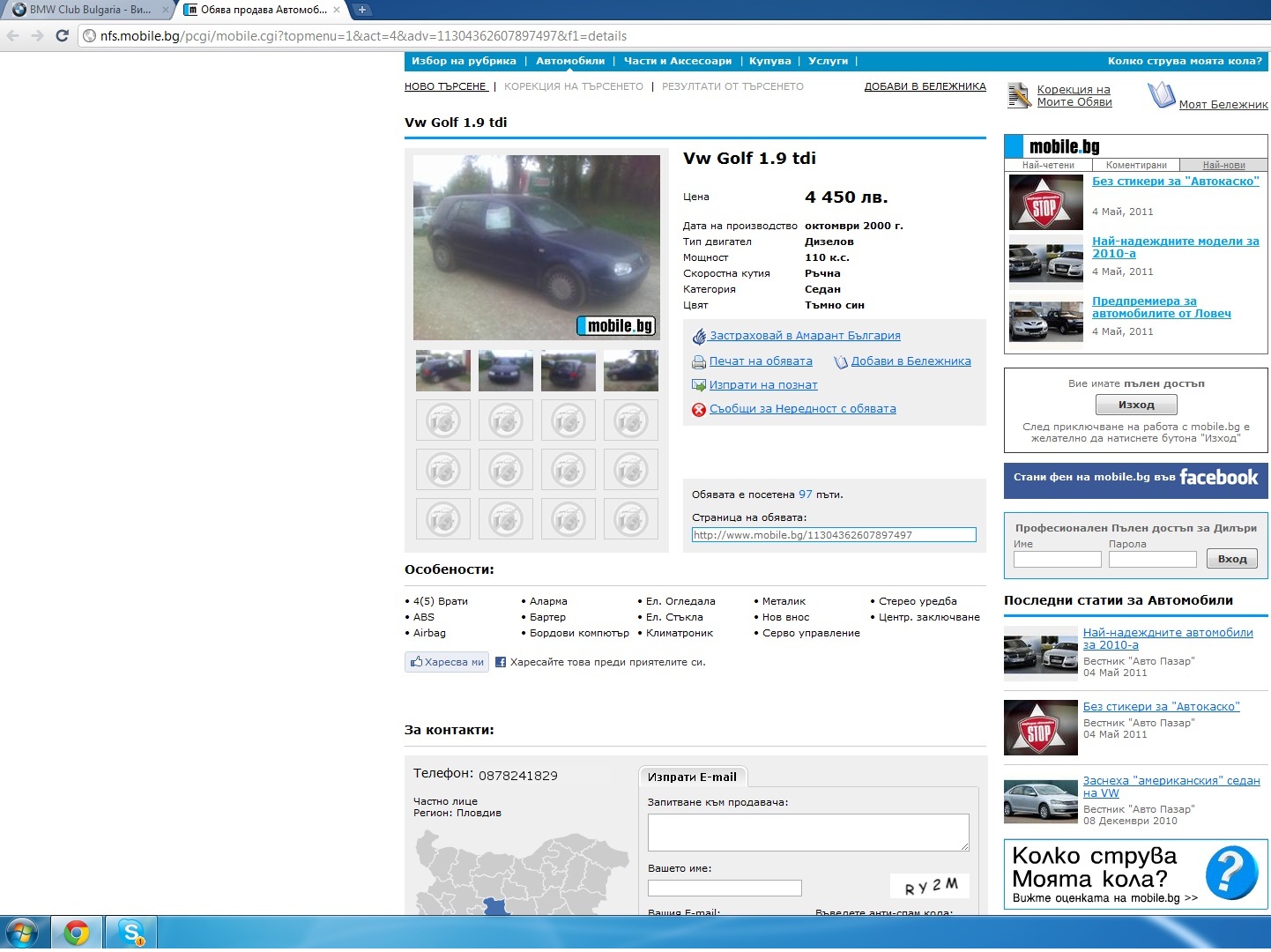Click ДОБАВИ В БЕЛЕЖНИКА link

[x=925, y=86]
